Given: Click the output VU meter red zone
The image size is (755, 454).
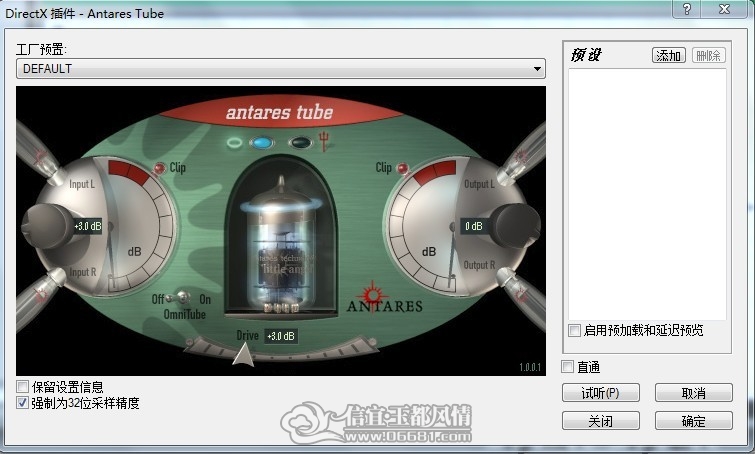Looking at the screenshot, I should [434, 172].
